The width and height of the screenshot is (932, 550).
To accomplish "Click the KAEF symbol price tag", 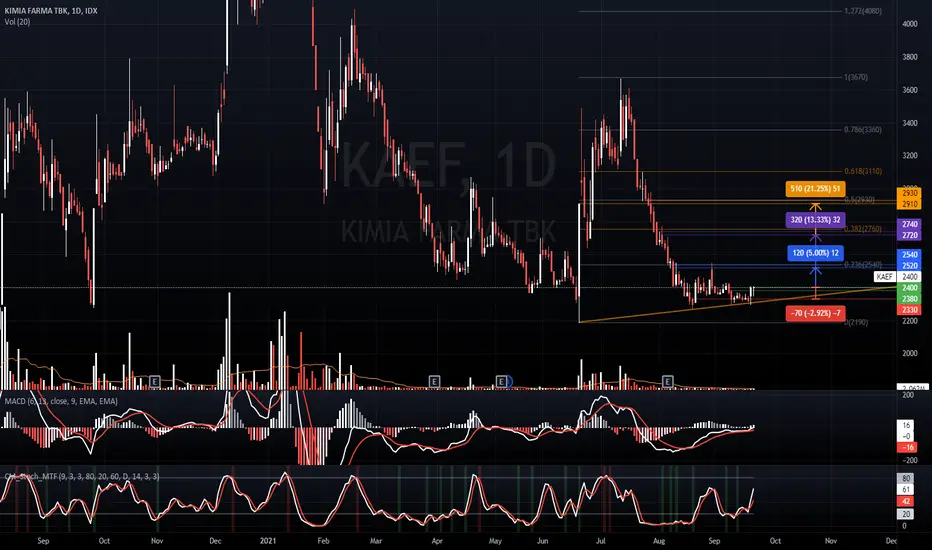I will [884, 276].
